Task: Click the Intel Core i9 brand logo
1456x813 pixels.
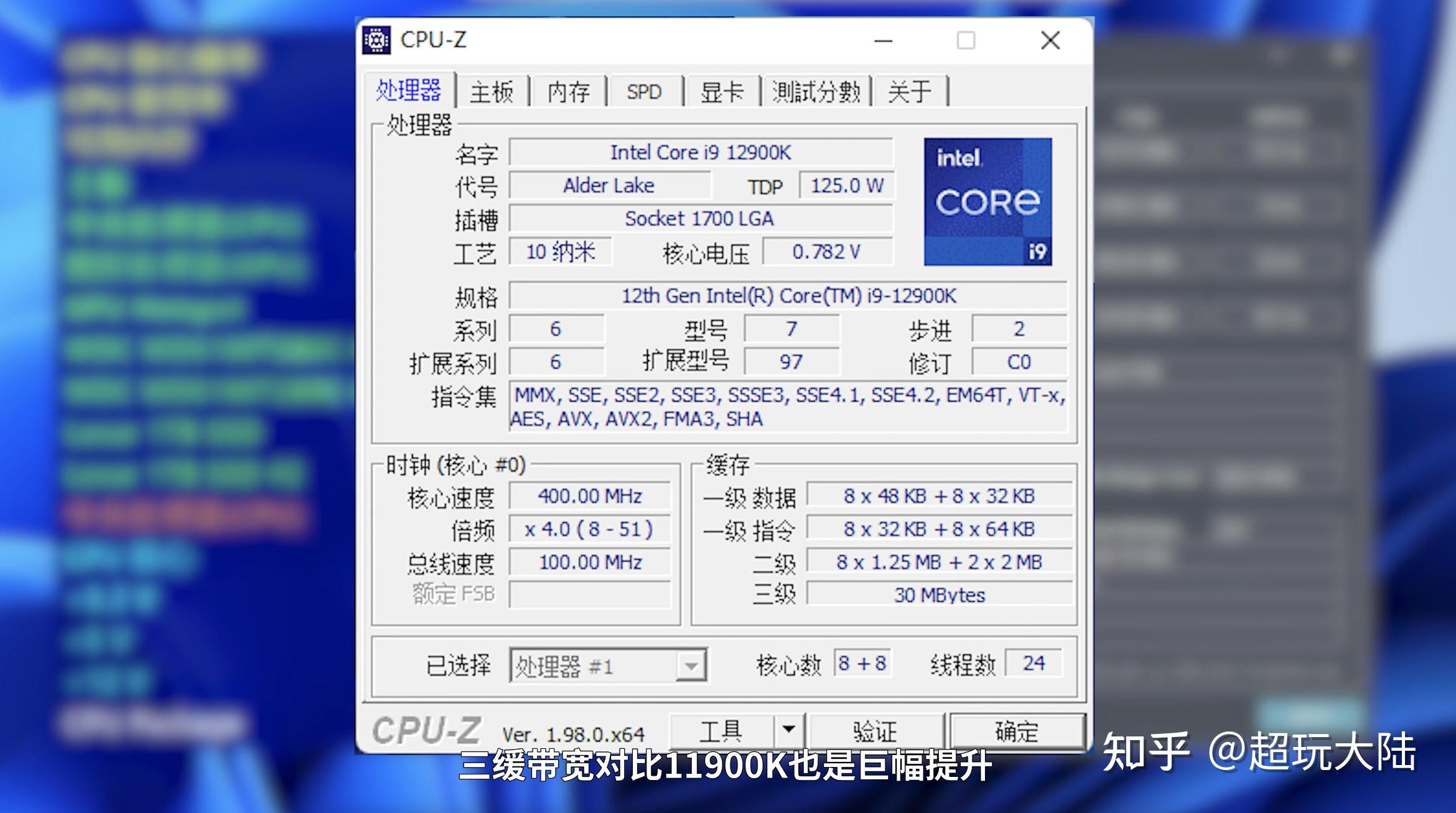Action: coord(988,202)
